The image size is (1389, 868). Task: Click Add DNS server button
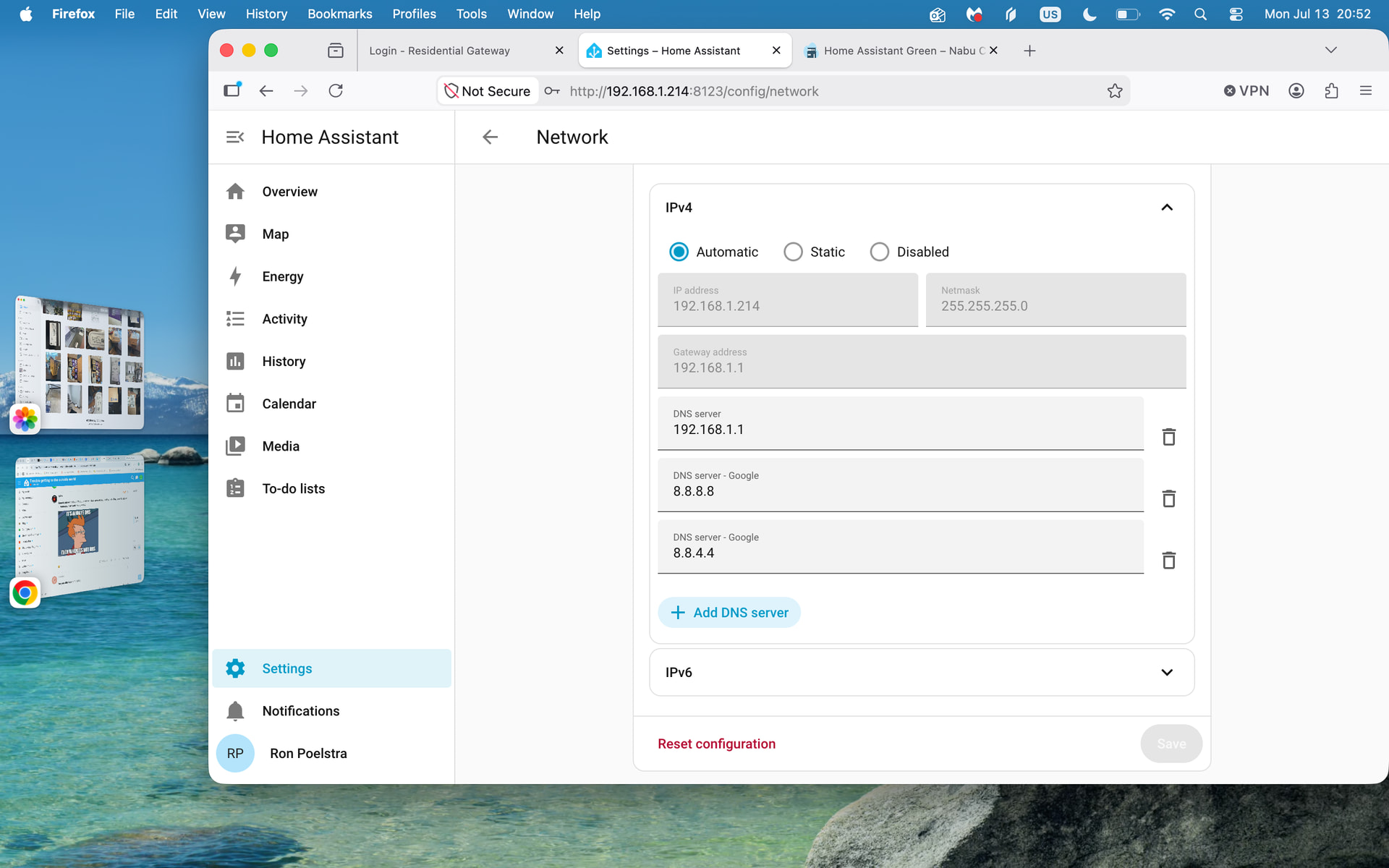(x=729, y=613)
